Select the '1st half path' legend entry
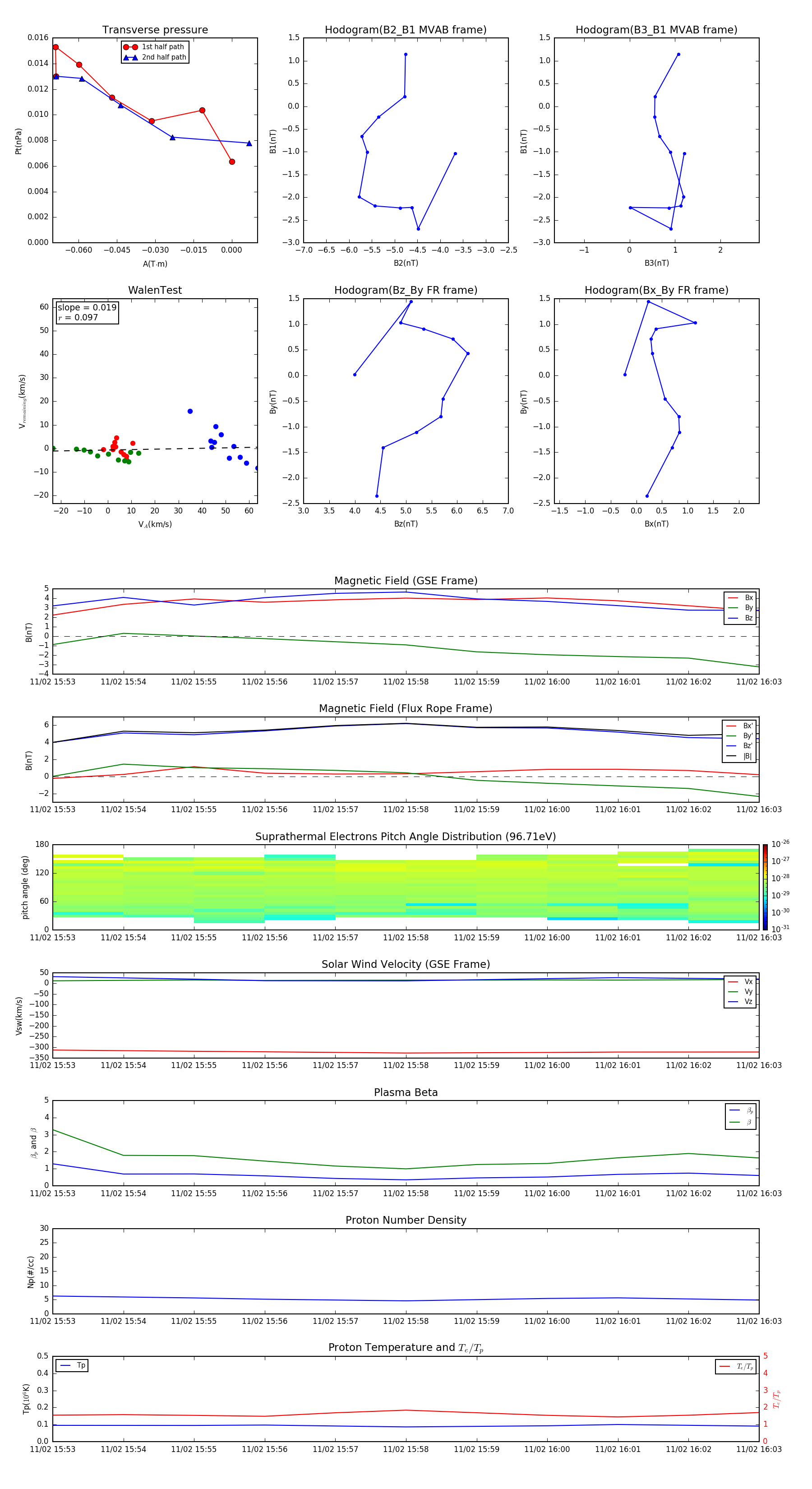812x1489 pixels. (x=154, y=47)
